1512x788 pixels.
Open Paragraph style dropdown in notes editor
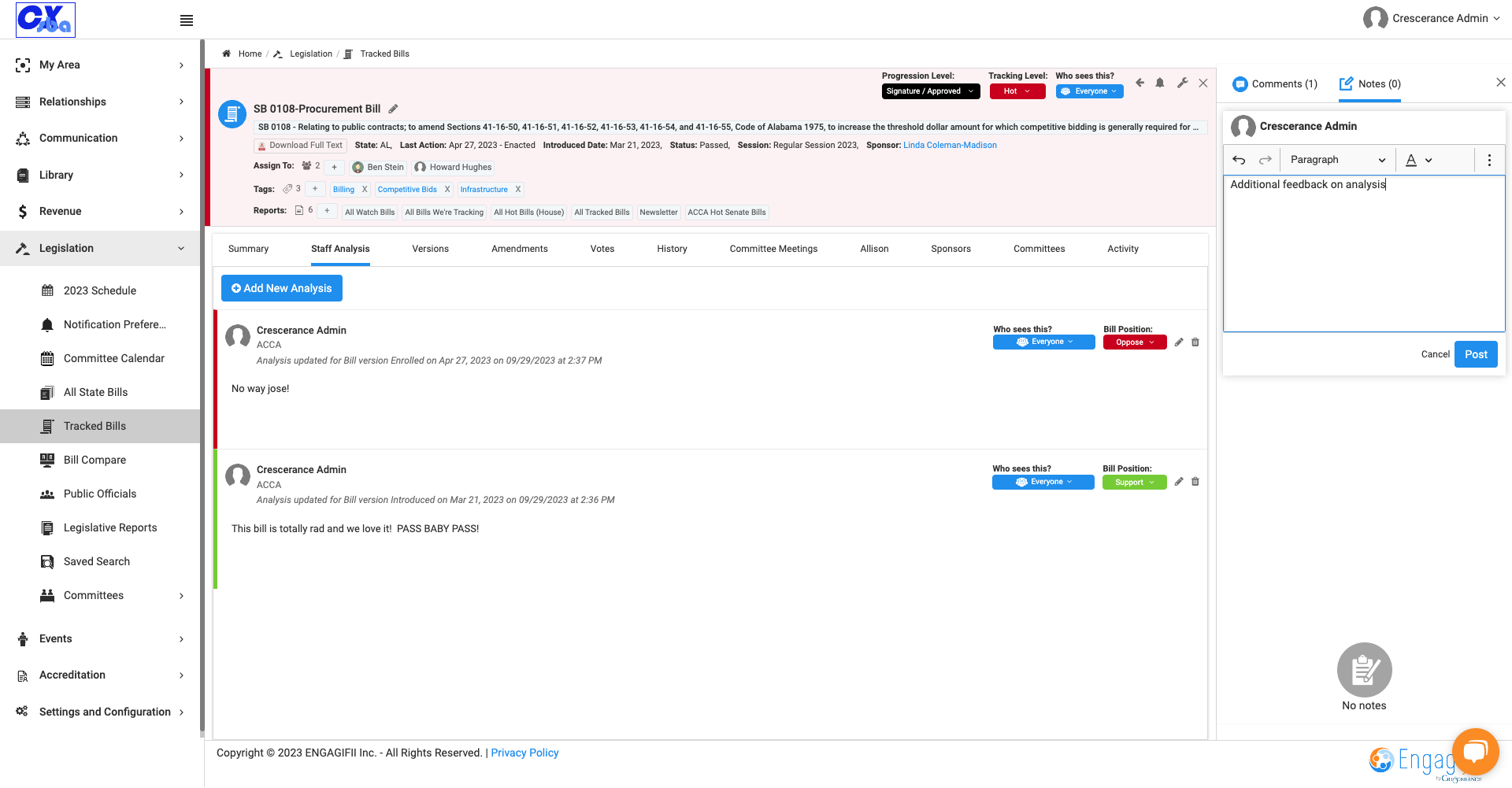tap(1337, 160)
